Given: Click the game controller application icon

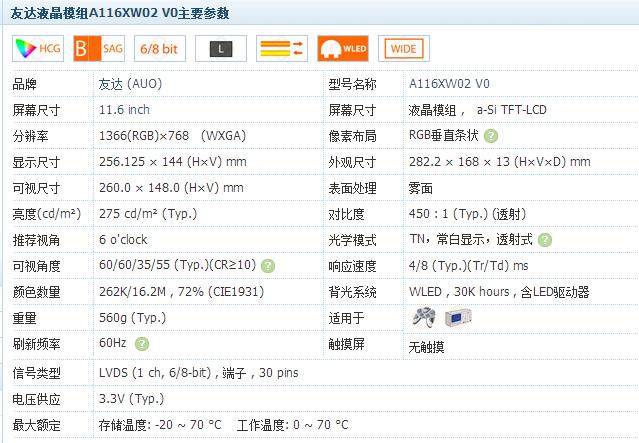Looking at the screenshot, I should point(424,317).
